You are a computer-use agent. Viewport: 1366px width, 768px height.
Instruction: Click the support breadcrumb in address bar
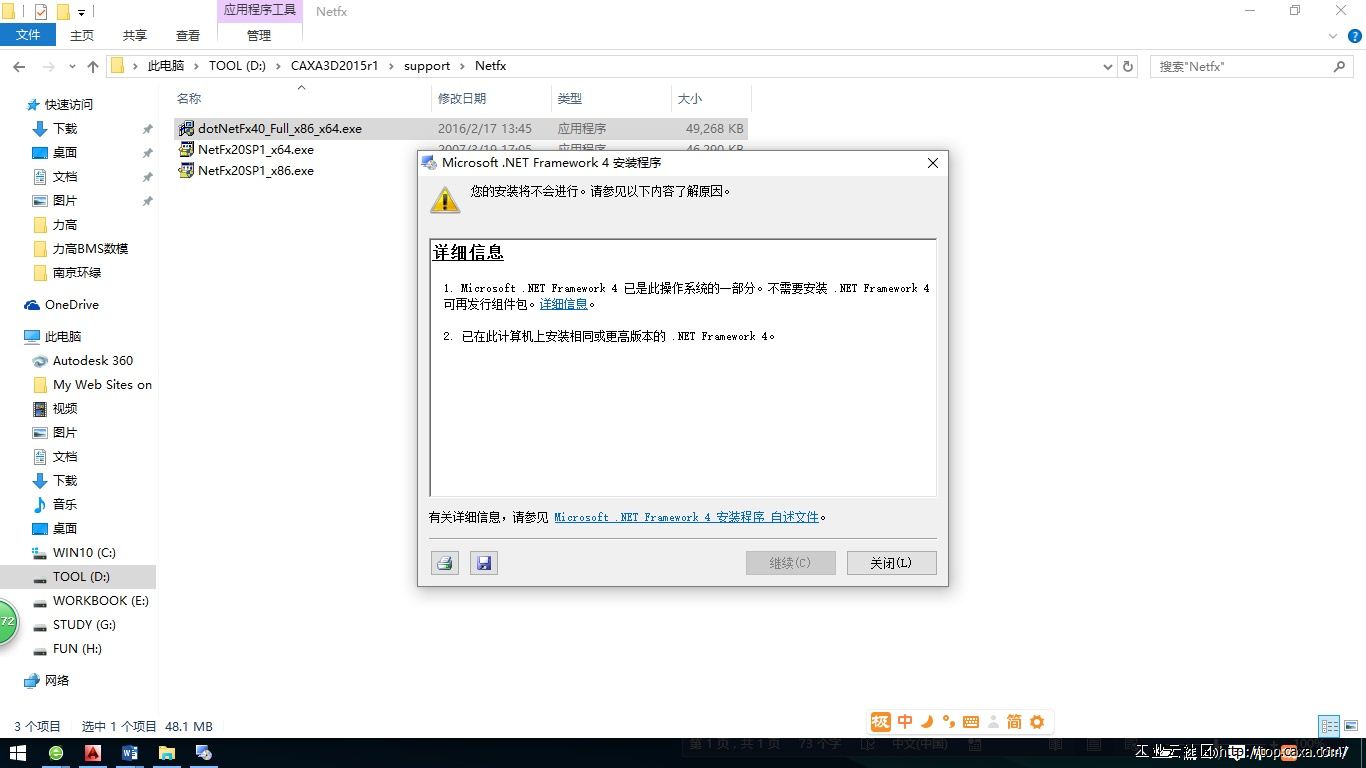[427, 66]
